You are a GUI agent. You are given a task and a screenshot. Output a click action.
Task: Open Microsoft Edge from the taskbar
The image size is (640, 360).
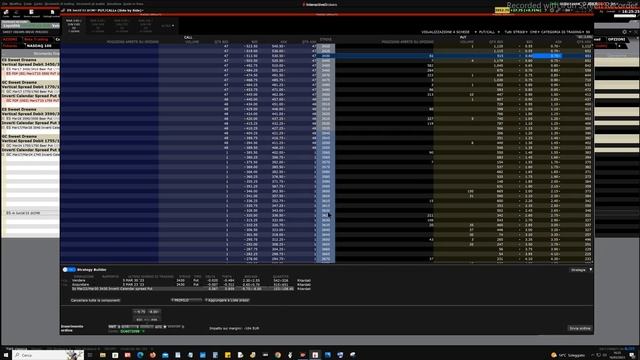(x=140, y=355)
